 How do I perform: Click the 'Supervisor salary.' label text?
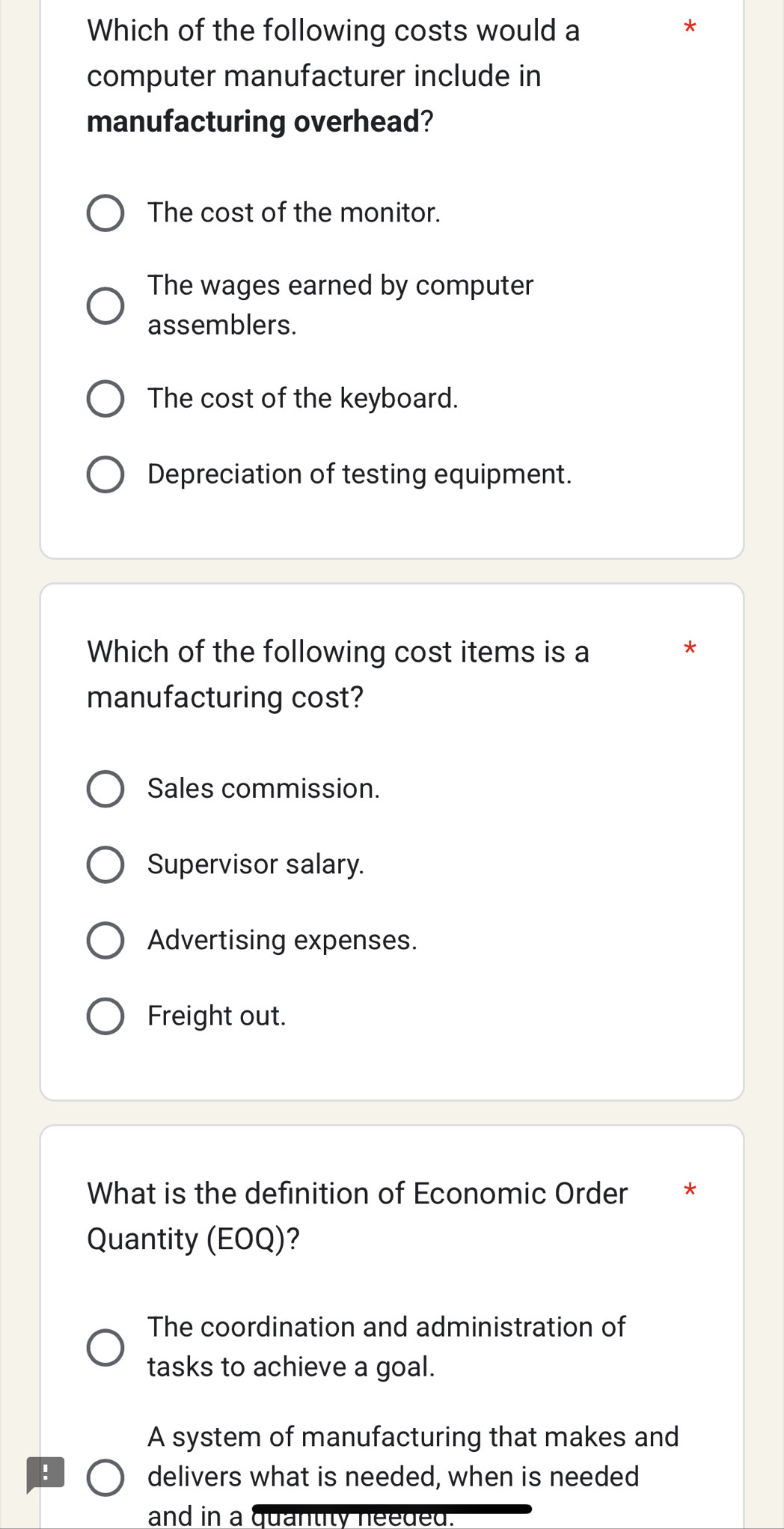coord(256,864)
